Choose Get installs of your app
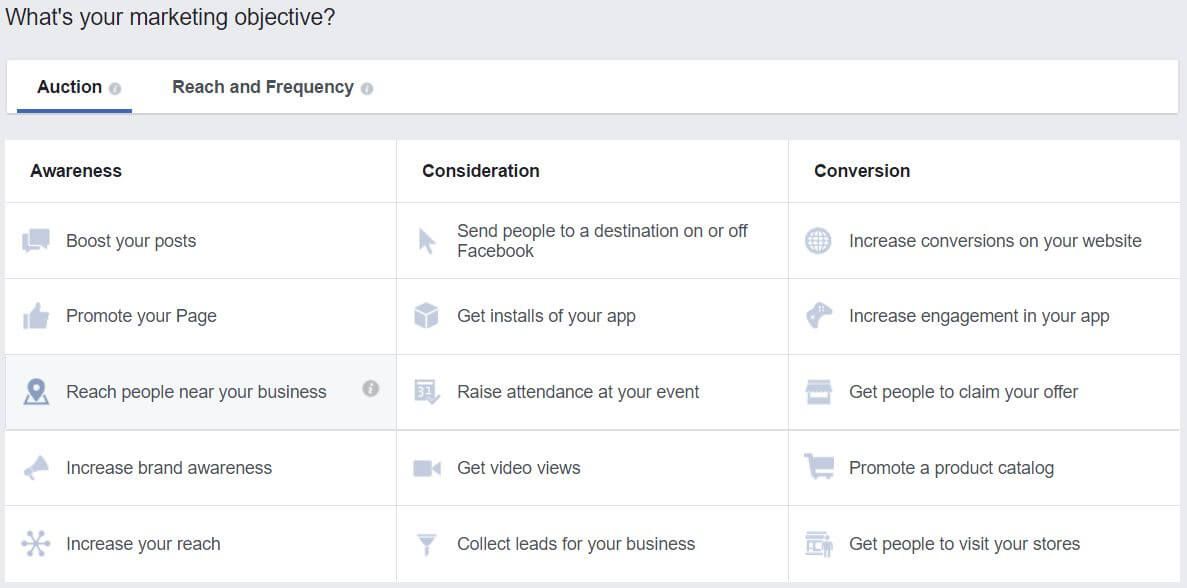 click(592, 316)
